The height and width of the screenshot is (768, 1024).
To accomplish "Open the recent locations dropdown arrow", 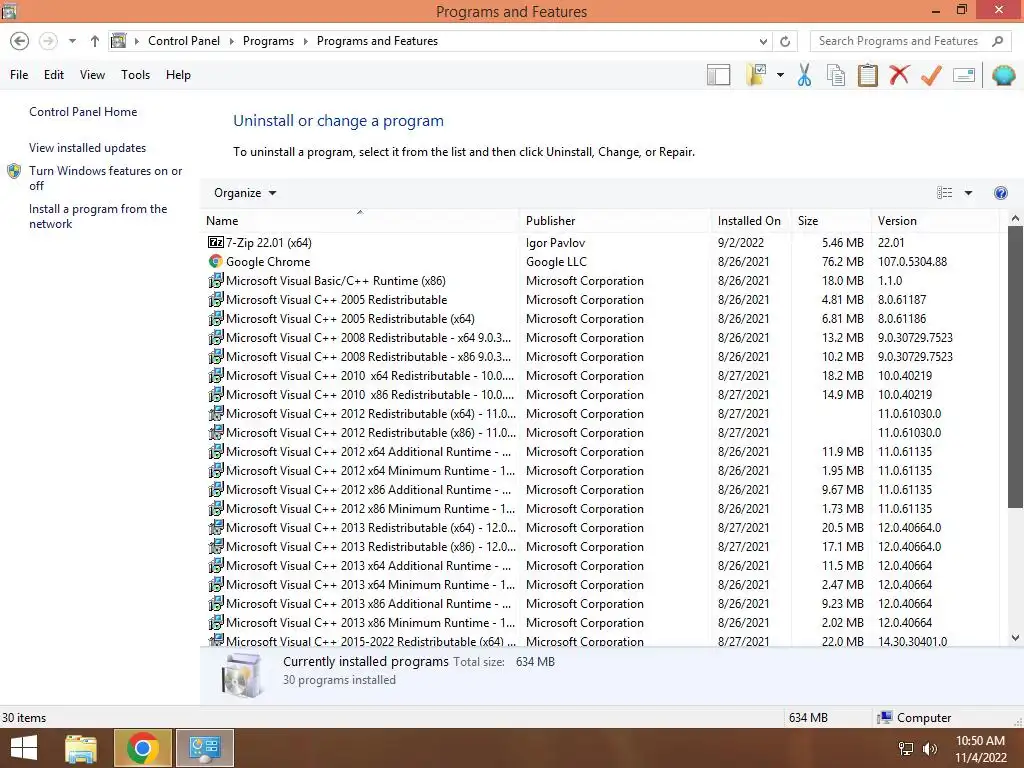I will tap(72, 41).
